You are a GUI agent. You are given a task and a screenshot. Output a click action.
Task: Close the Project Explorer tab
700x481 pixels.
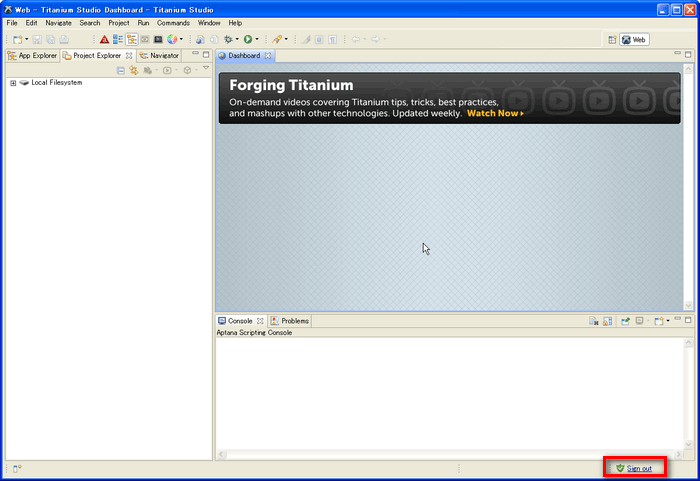[129, 56]
